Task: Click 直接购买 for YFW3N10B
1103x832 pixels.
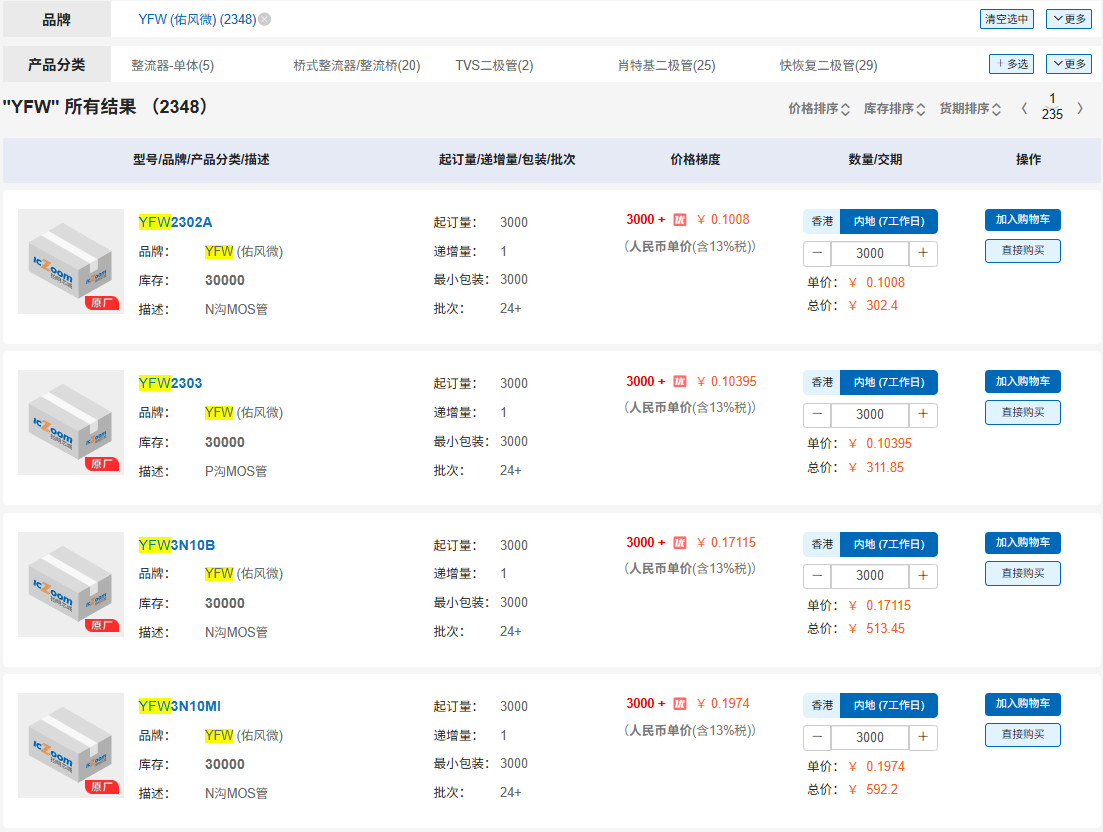Action: [x=1023, y=573]
